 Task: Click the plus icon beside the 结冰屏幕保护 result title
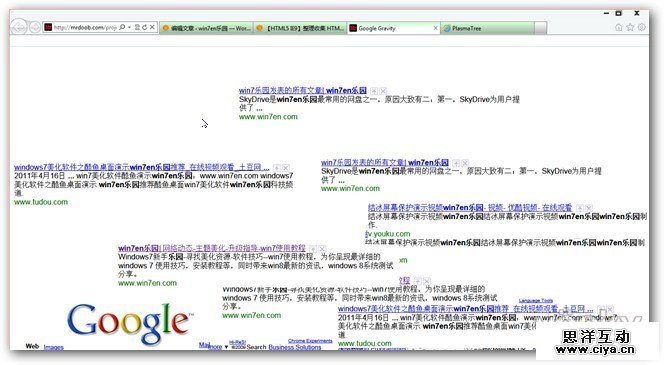tap(580, 208)
